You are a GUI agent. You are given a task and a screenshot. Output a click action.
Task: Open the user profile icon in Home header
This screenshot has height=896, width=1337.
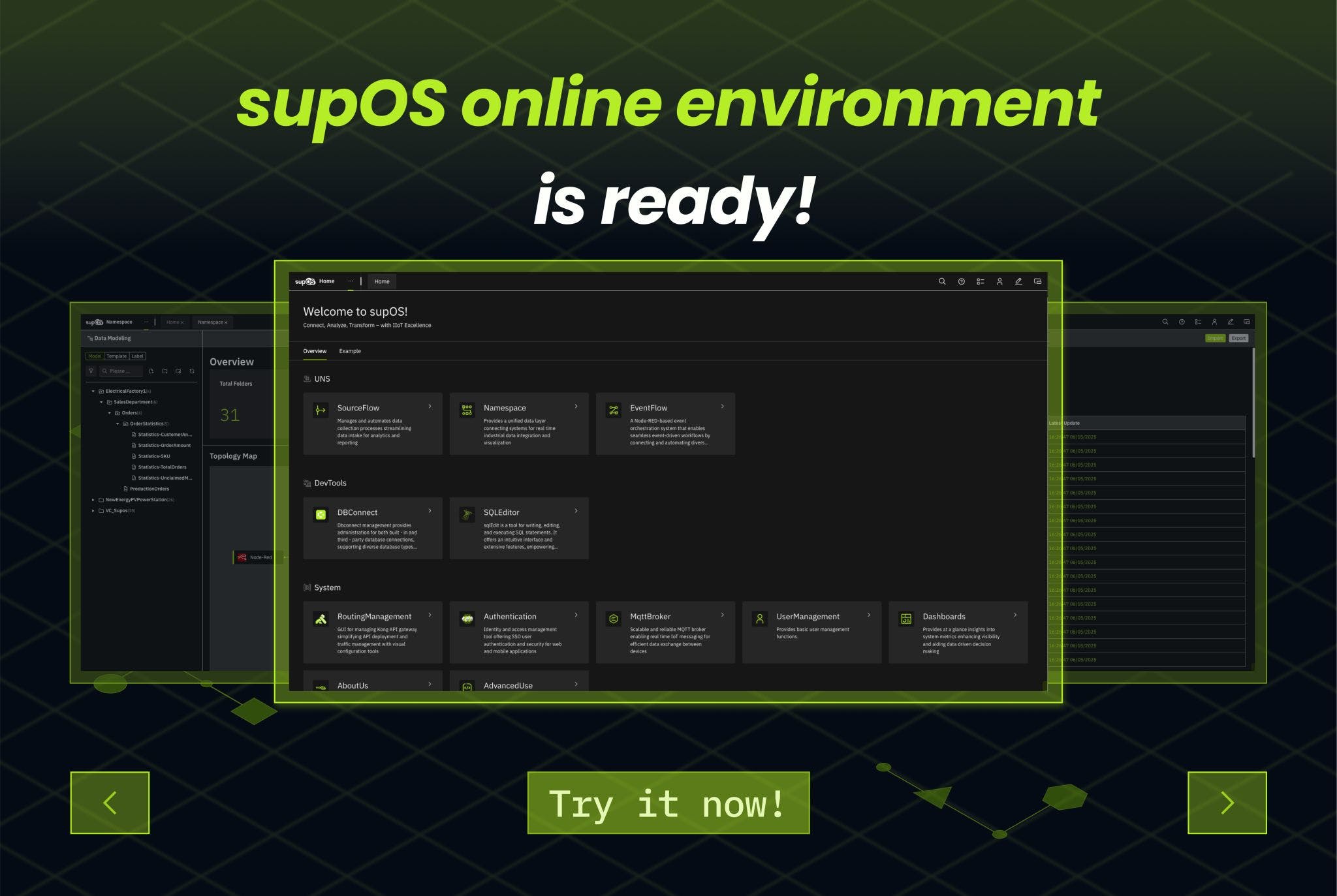(999, 281)
